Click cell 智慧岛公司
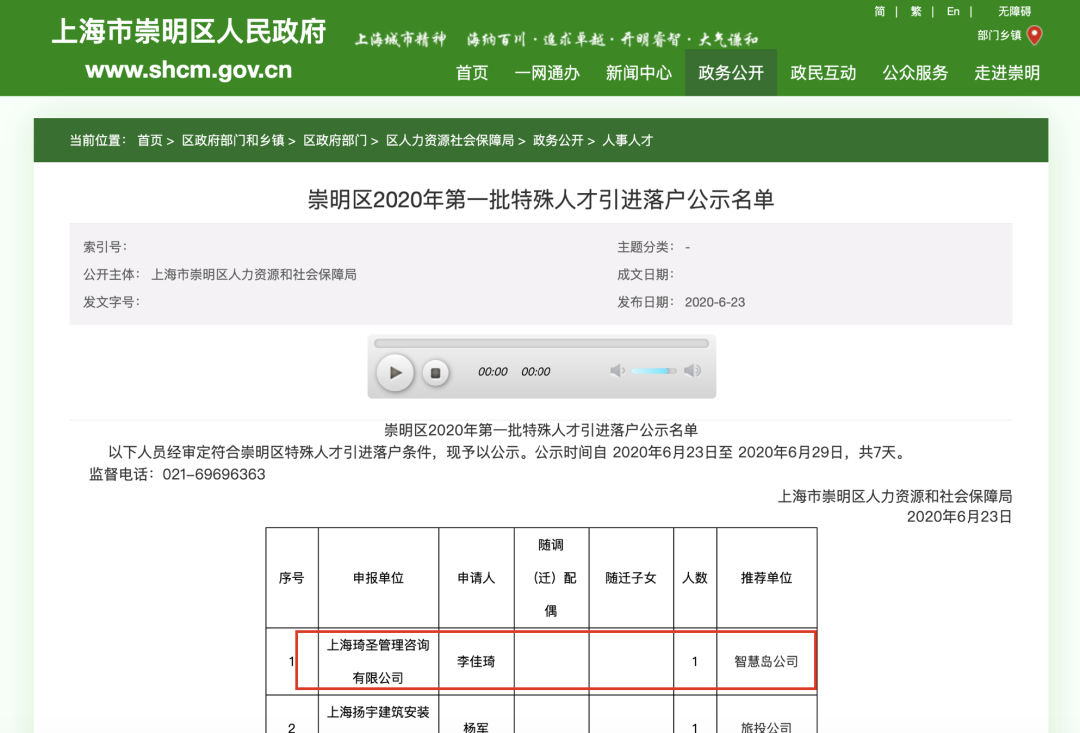The image size is (1080, 733). pos(767,661)
